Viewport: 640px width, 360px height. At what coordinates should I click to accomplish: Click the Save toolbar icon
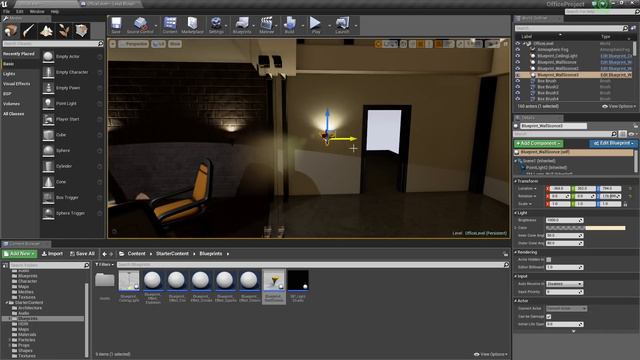click(116, 25)
